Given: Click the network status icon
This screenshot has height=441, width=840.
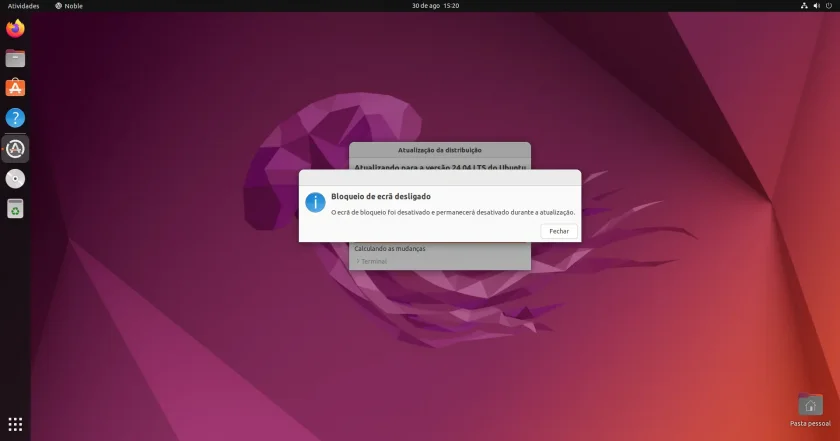Looking at the screenshot, I should (804, 6).
